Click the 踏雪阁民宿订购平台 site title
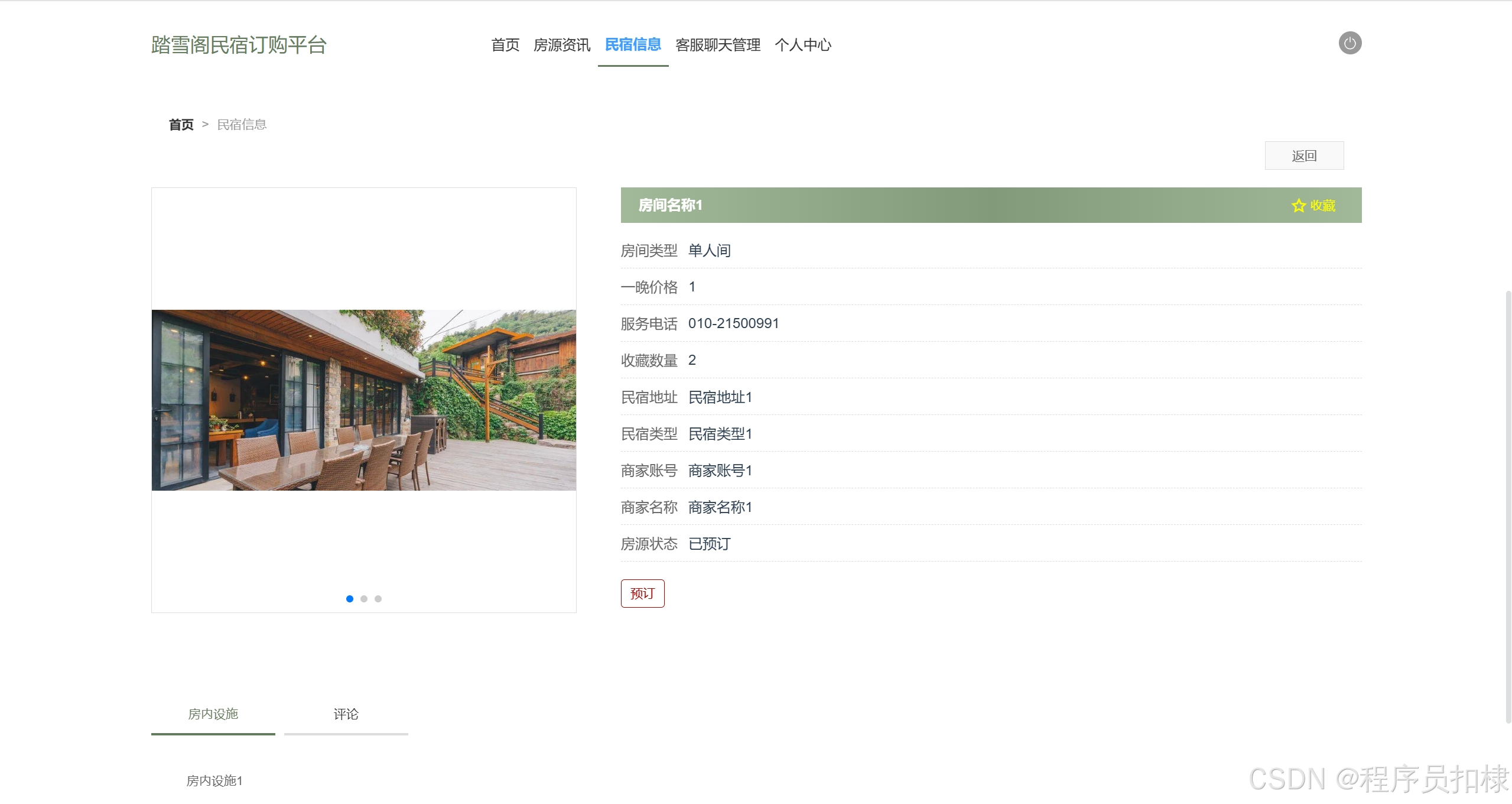 coord(239,45)
